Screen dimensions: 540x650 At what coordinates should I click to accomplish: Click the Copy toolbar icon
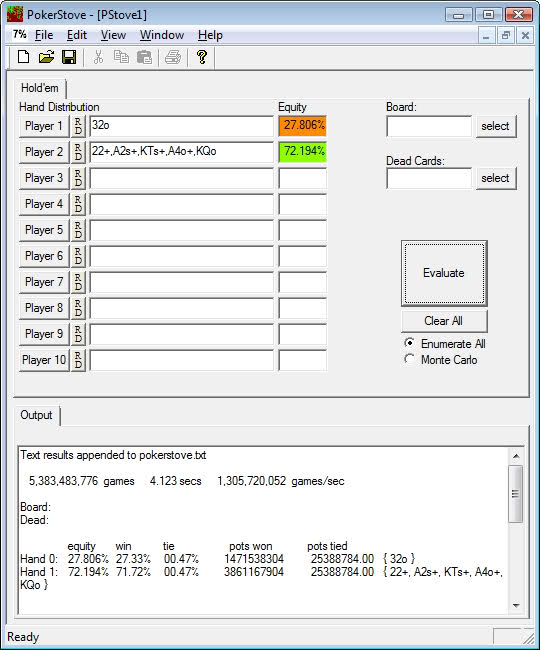coord(121,57)
